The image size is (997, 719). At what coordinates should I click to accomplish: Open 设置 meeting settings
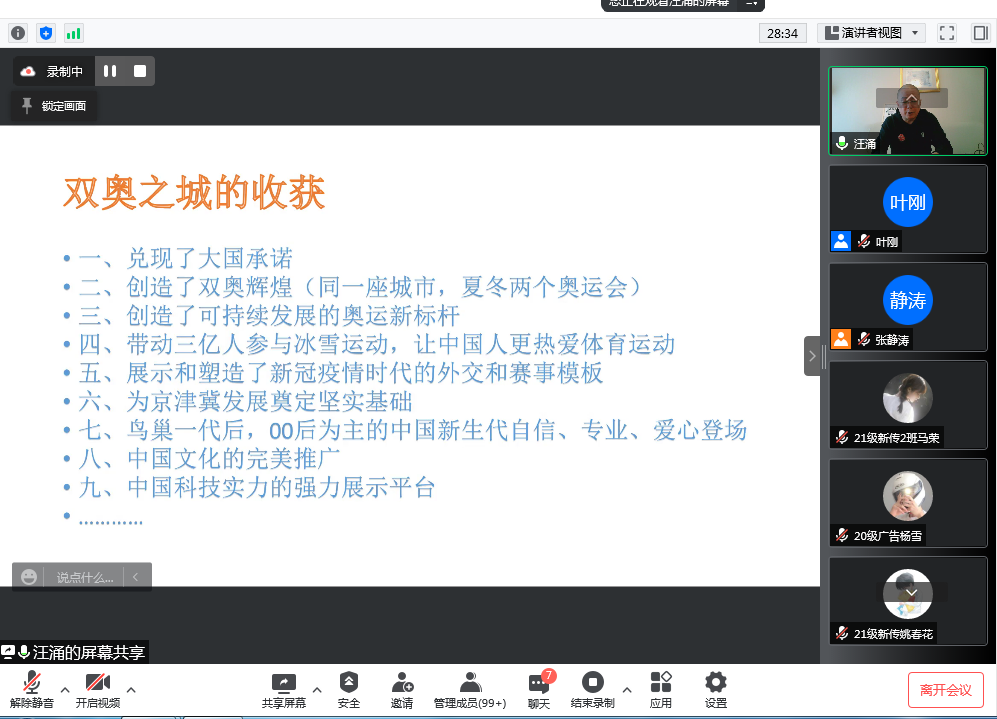[x=715, y=689]
